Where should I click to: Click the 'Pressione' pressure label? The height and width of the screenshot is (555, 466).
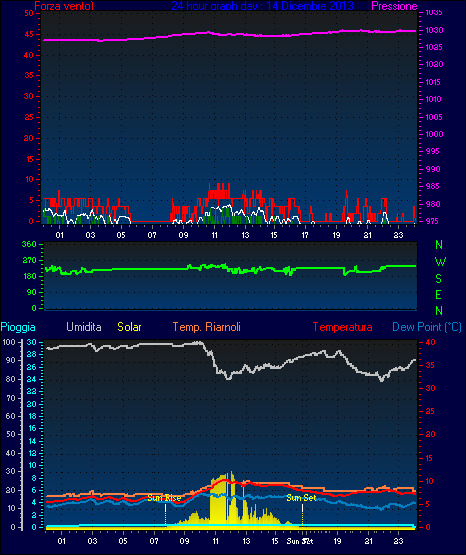[x=394, y=6]
